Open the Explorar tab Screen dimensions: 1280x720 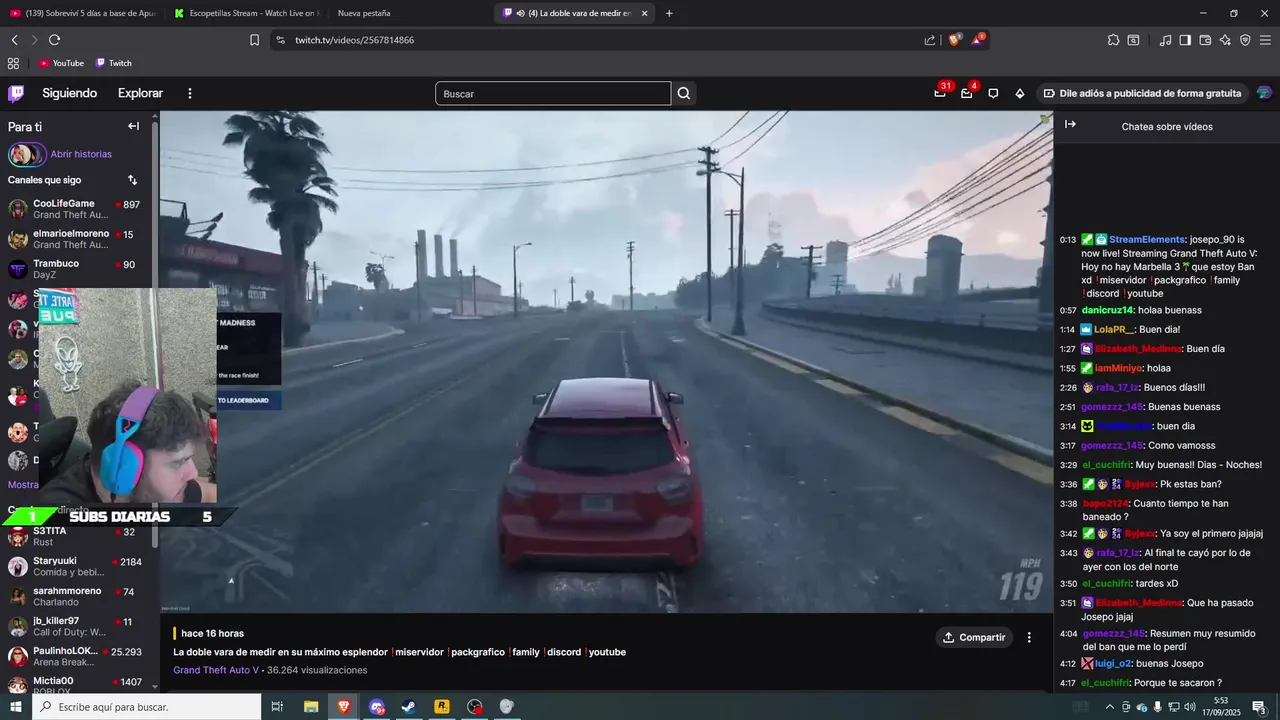pos(140,93)
